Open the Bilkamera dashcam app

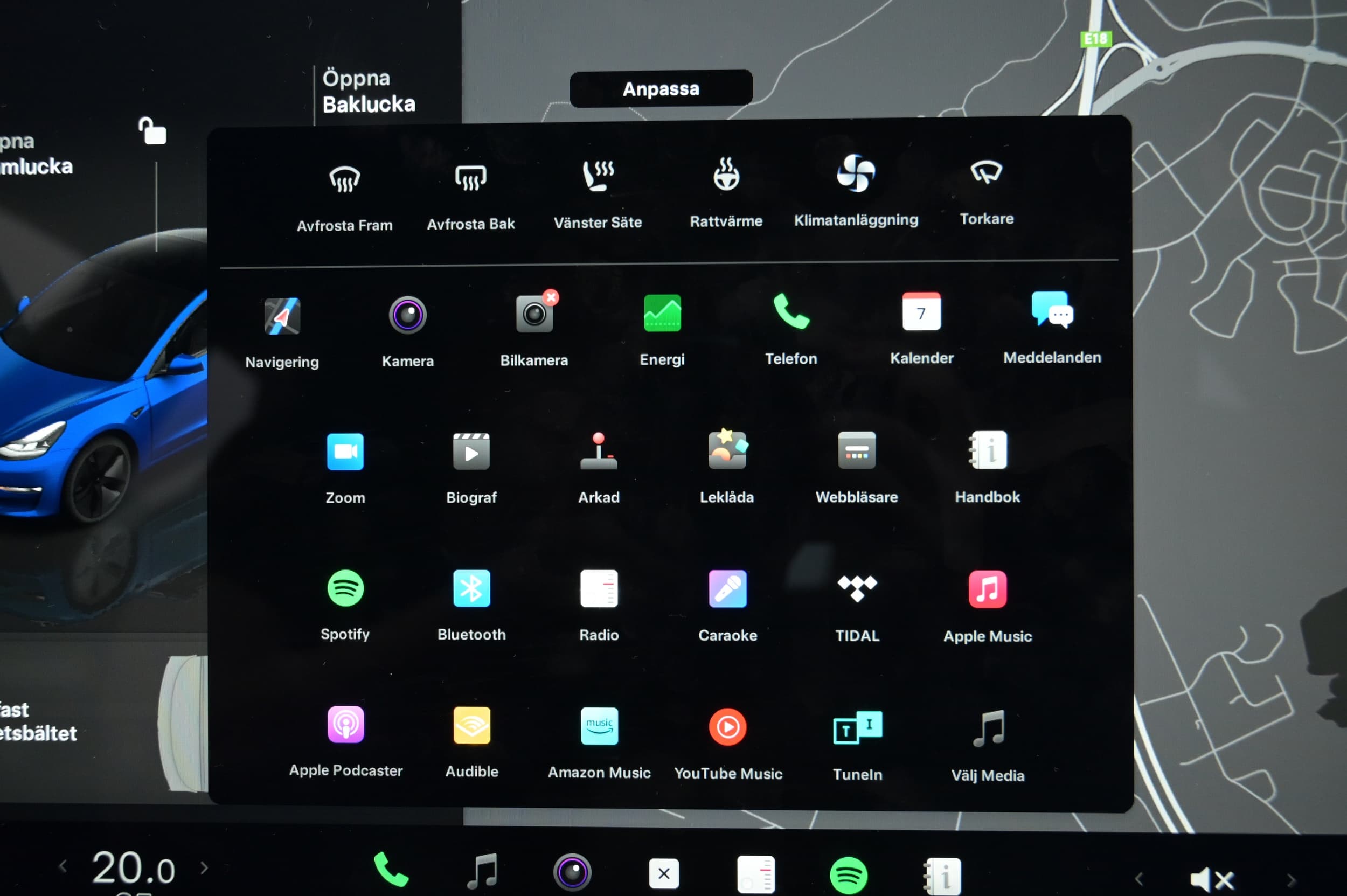pyautogui.click(x=534, y=329)
